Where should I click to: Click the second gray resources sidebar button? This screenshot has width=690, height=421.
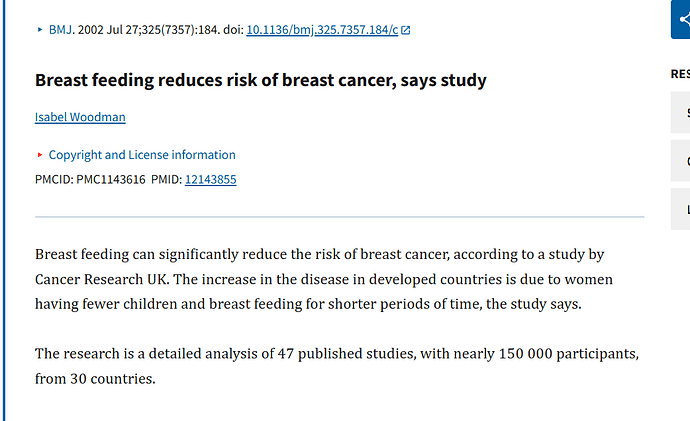pos(680,161)
